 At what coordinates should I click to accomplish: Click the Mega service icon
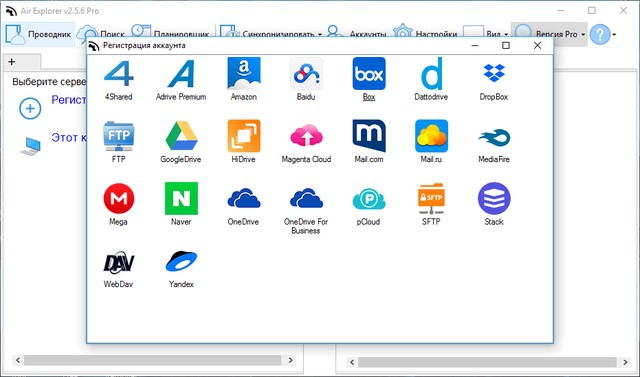coord(119,199)
